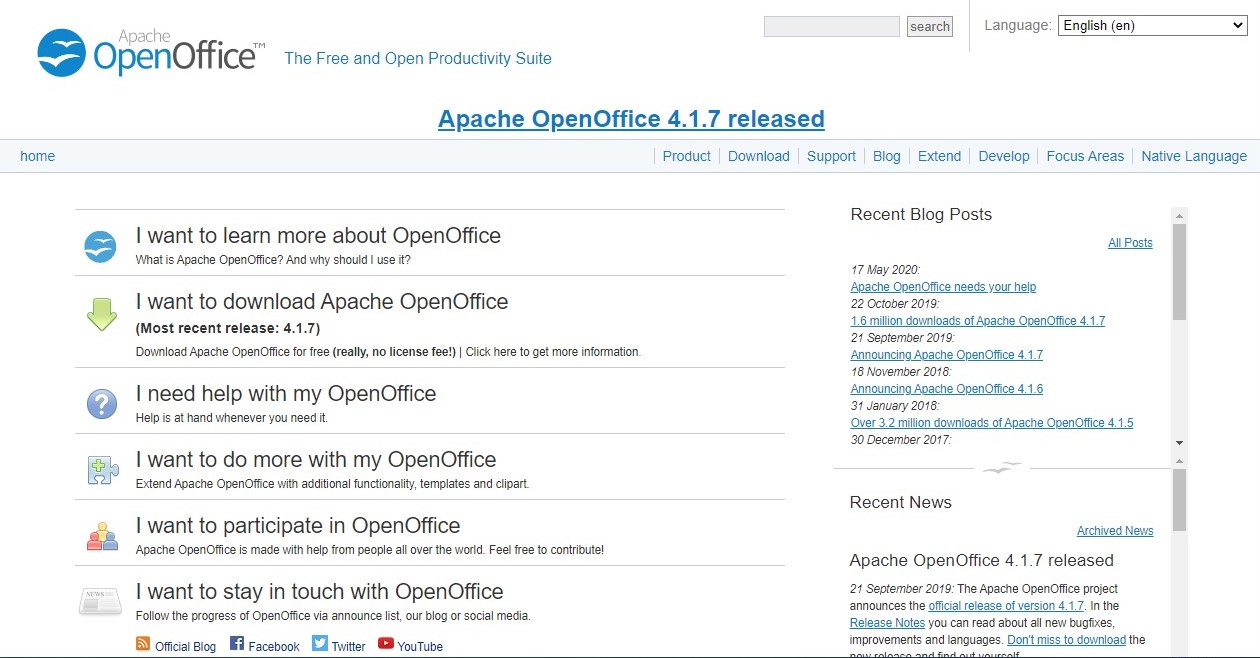
Task: Click the blue question mark help icon
Action: tap(100, 403)
